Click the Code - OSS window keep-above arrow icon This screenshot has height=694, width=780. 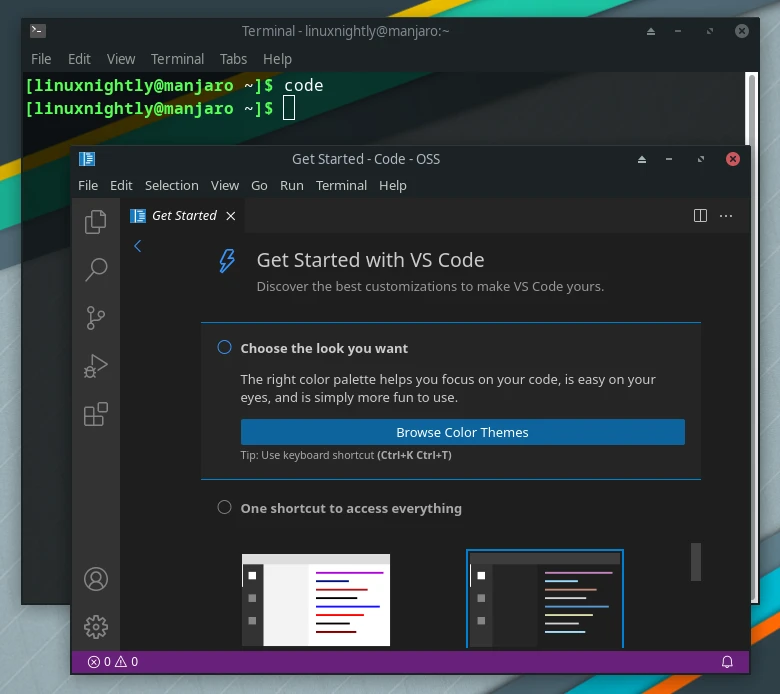point(642,159)
